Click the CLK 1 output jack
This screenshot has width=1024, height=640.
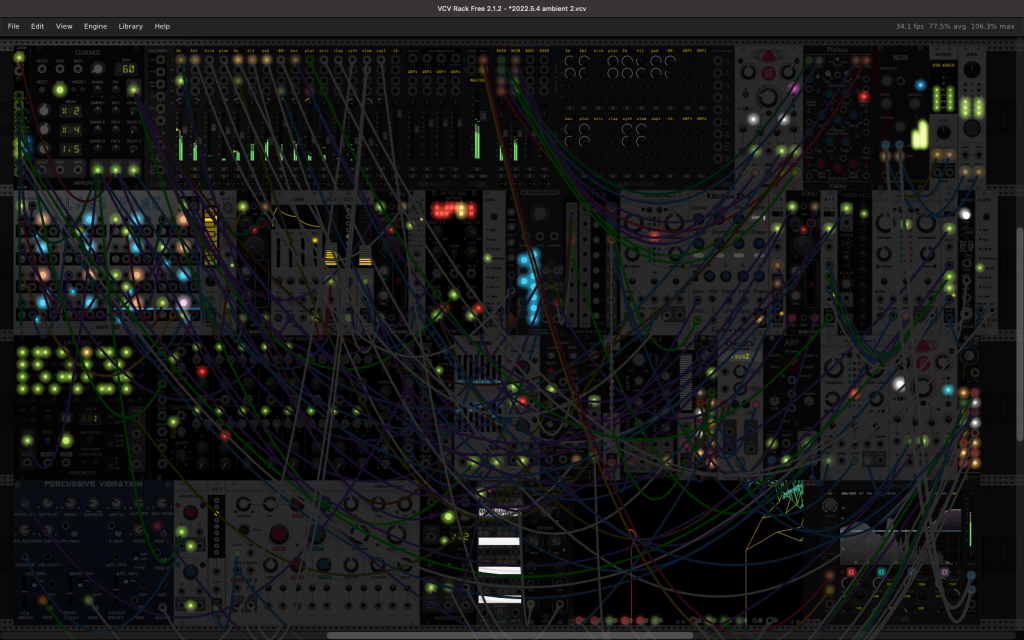tap(97, 170)
